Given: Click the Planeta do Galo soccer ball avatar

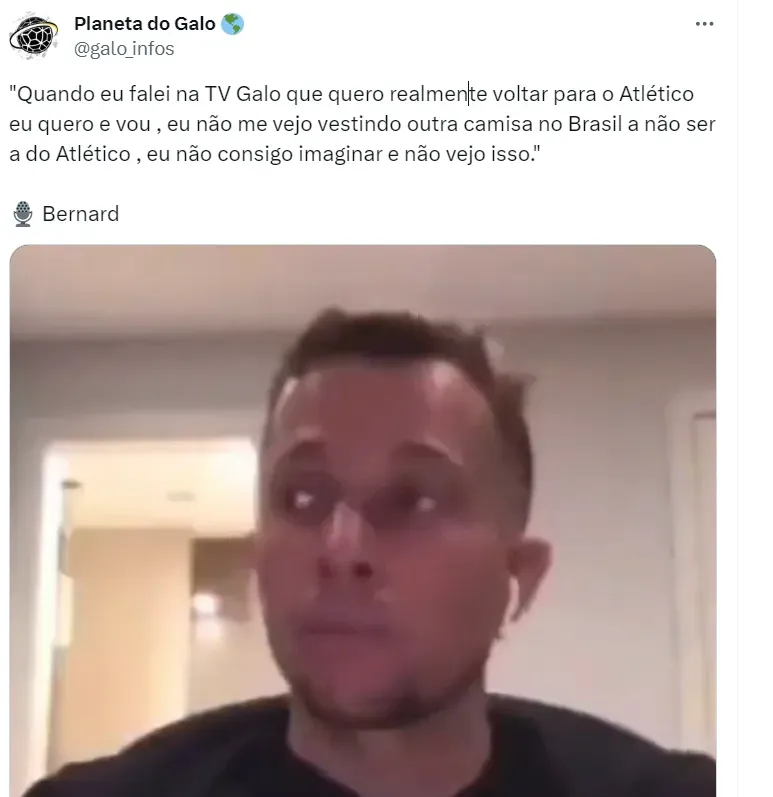Looking at the screenshot, I should 34,35.
